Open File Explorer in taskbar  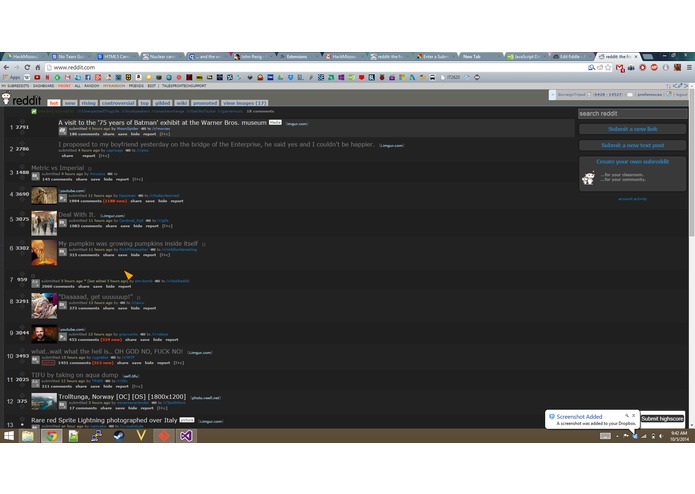27,436
